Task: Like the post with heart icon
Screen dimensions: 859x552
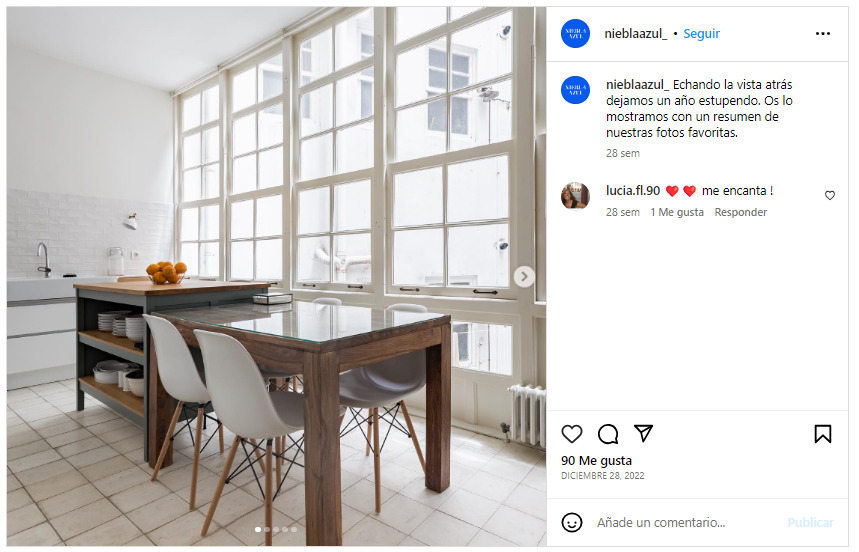Action: (x=571, y=434)
